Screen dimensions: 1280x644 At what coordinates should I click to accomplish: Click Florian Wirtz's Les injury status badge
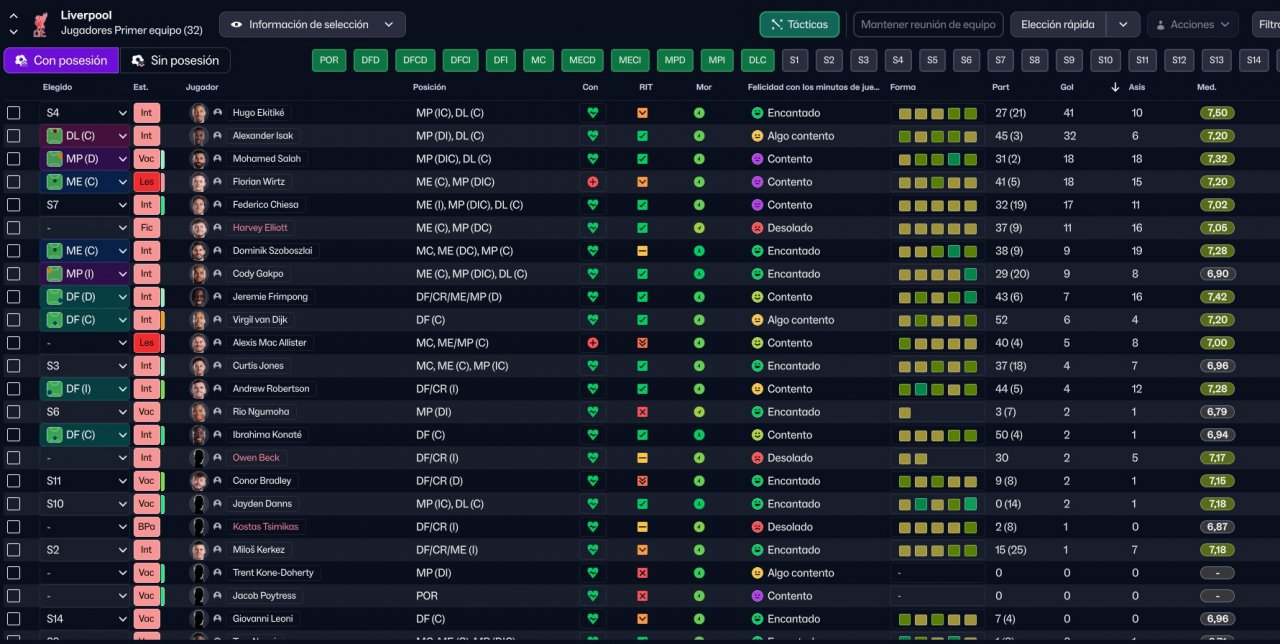147,182
